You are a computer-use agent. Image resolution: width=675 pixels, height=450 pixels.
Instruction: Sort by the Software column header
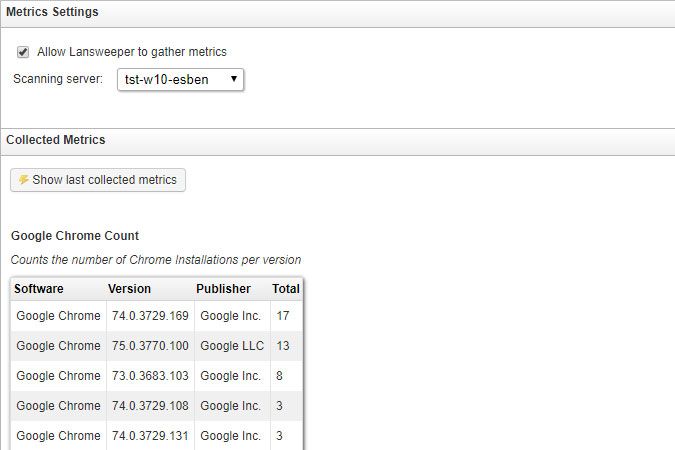coord(39,289)
